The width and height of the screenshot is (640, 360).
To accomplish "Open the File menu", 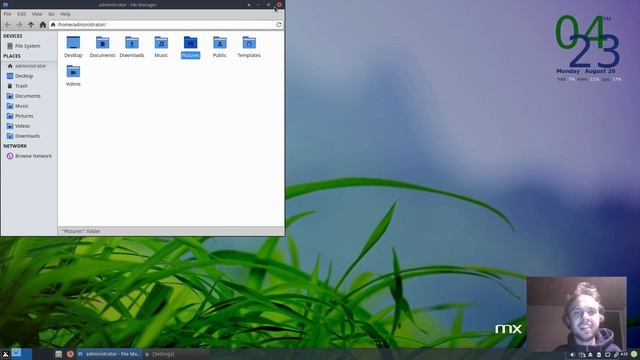I will click(8, 14).
